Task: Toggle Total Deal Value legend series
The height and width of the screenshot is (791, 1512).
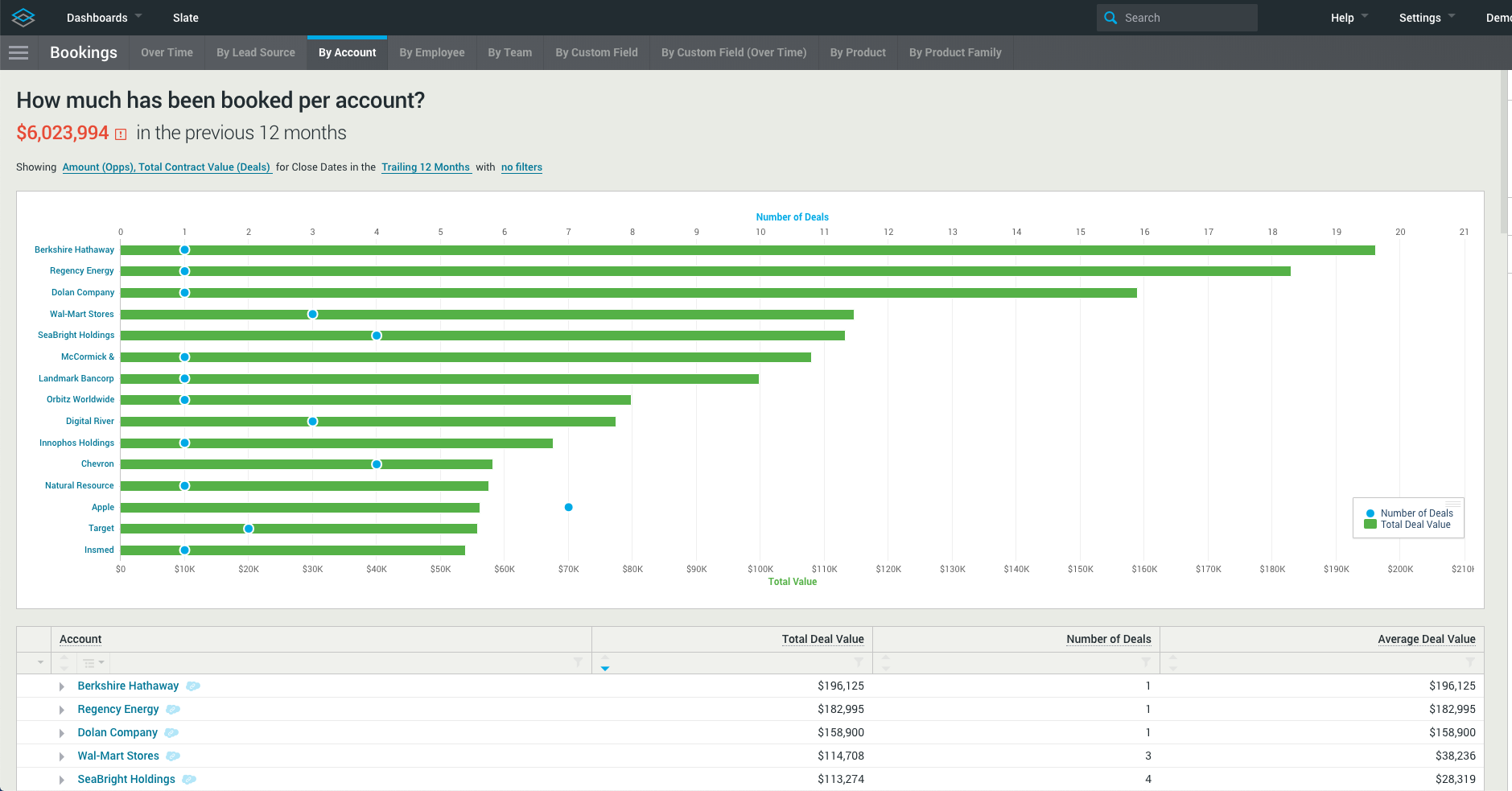Action: coord(1408,525)
